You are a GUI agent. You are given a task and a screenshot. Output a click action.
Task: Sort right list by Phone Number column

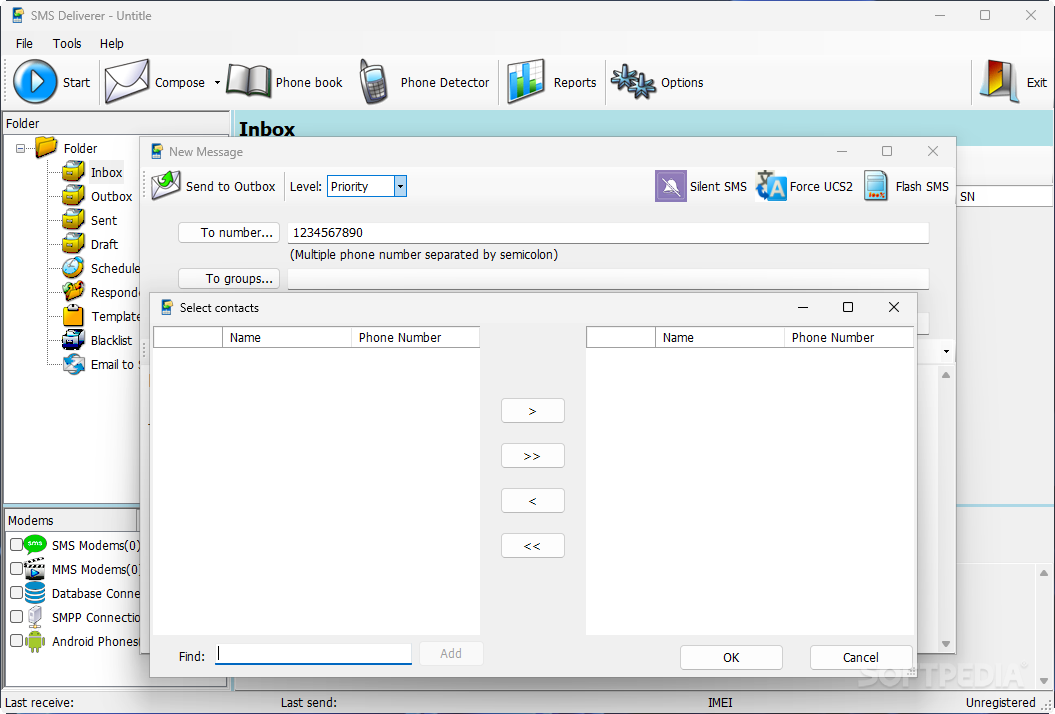pyautogui.click(x=848, y=337)
